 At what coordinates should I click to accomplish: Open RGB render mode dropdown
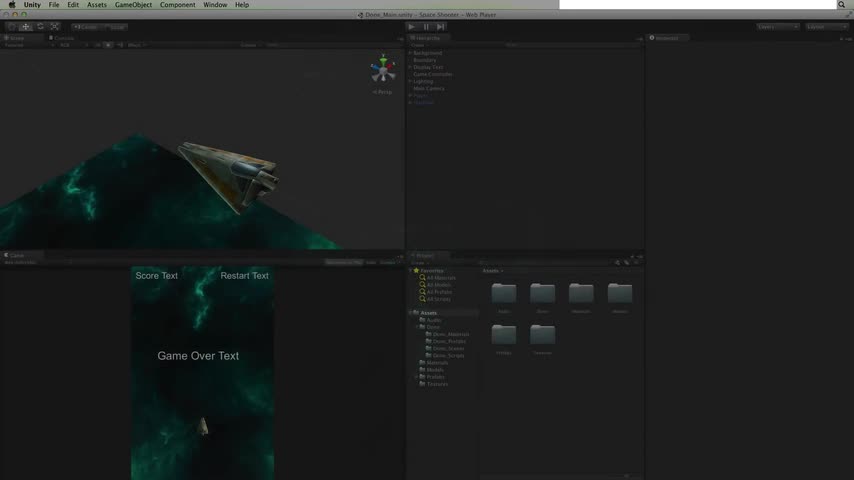click(72, 45)
